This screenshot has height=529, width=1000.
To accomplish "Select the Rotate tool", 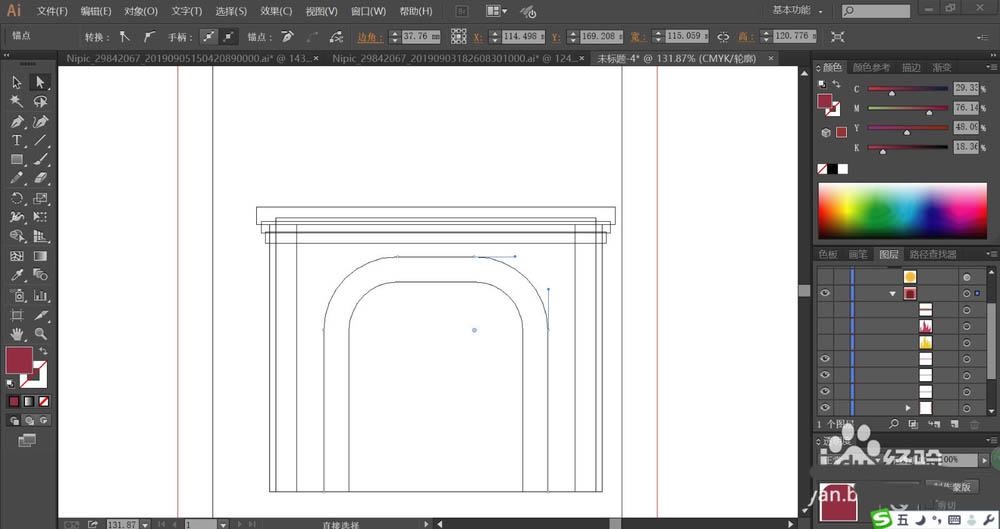I will 17,198.
